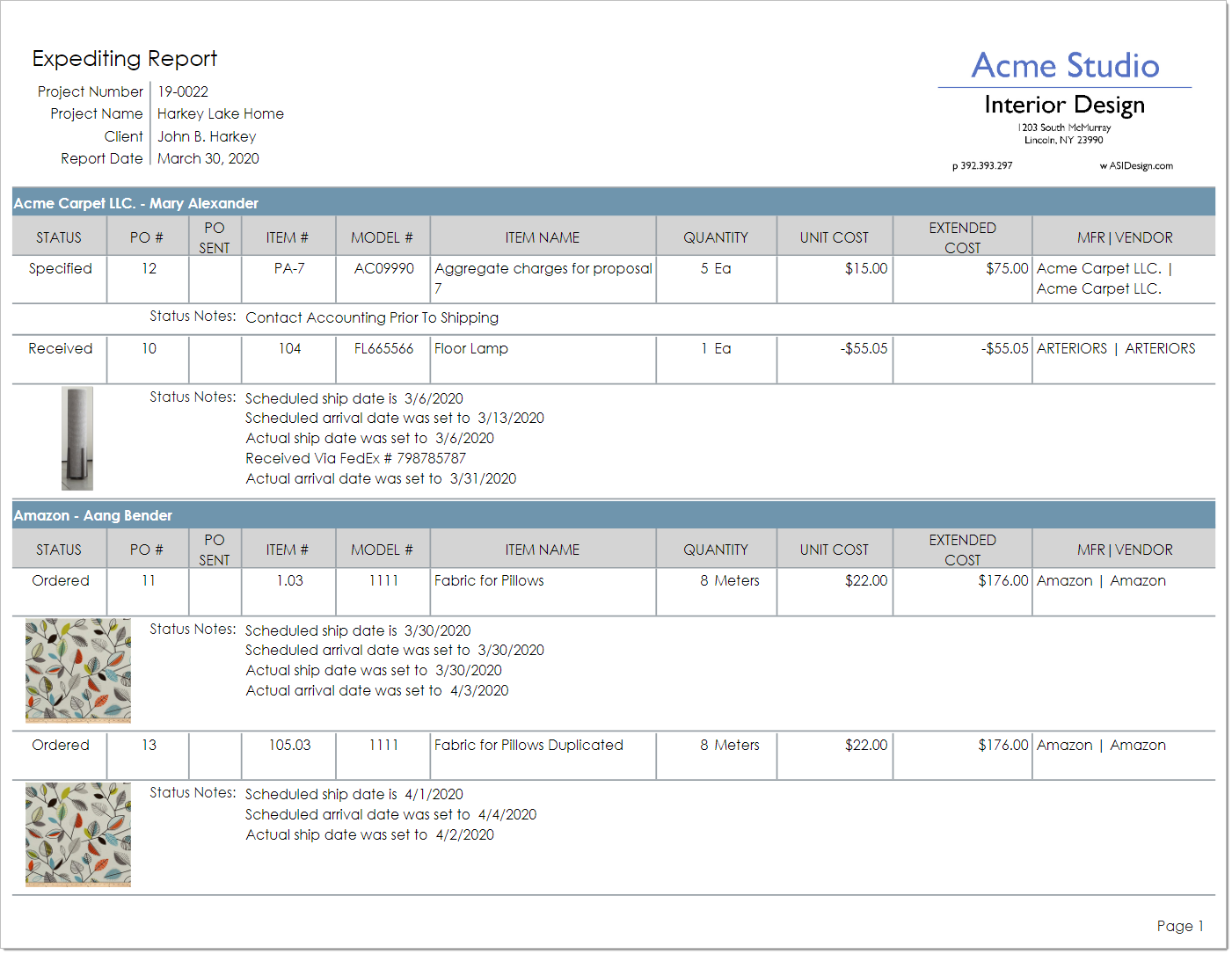This screenshot has height=954, width=1232.
Task: Click 'Ordered' status in PO 11 row
Action: 61,581
